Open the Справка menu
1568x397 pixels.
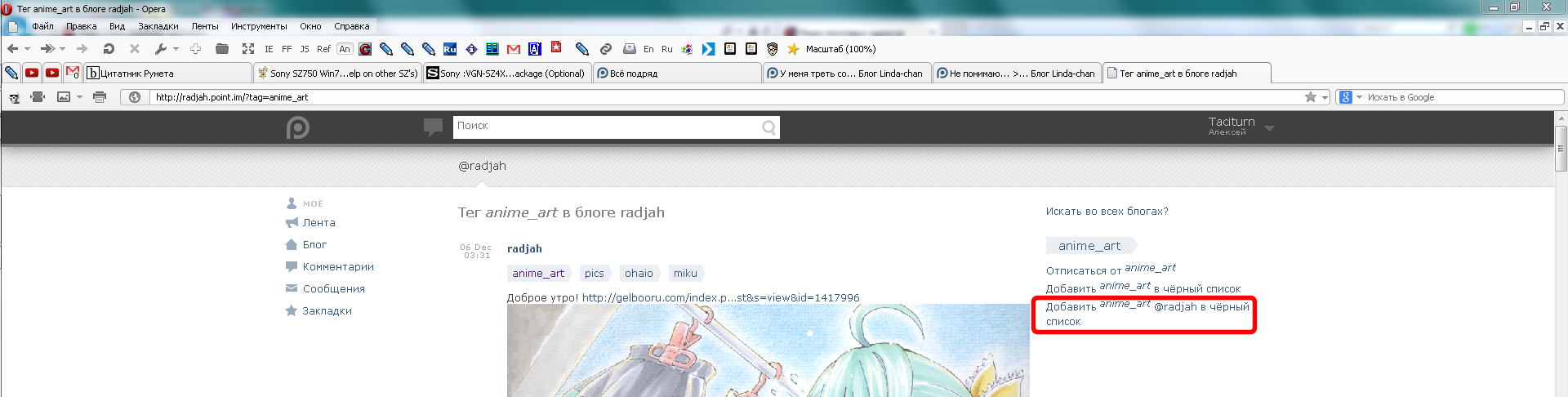click(x=351, y=26)
